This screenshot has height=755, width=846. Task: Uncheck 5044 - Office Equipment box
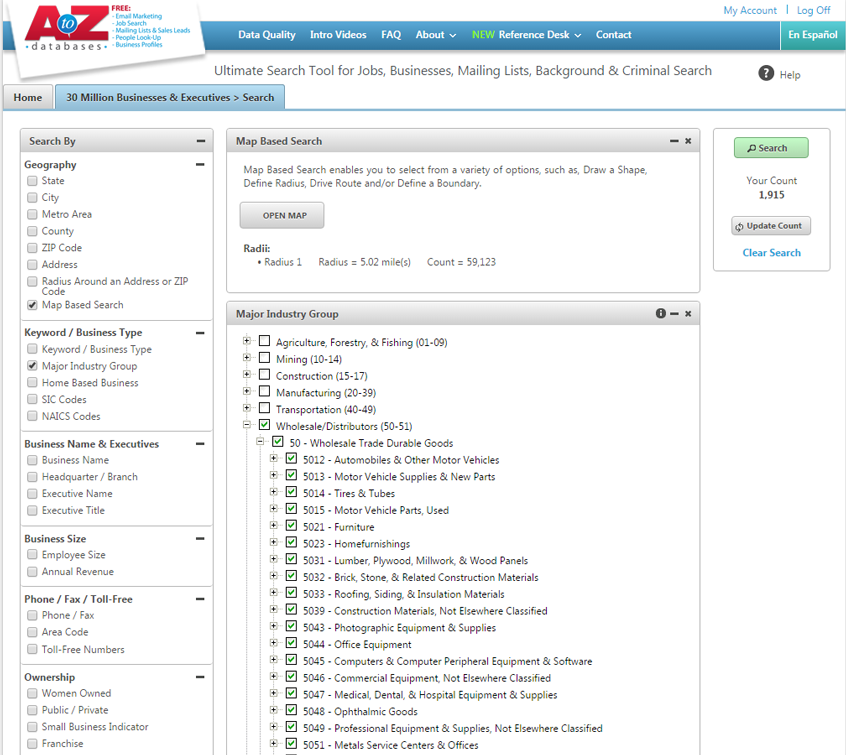[291, 643]
